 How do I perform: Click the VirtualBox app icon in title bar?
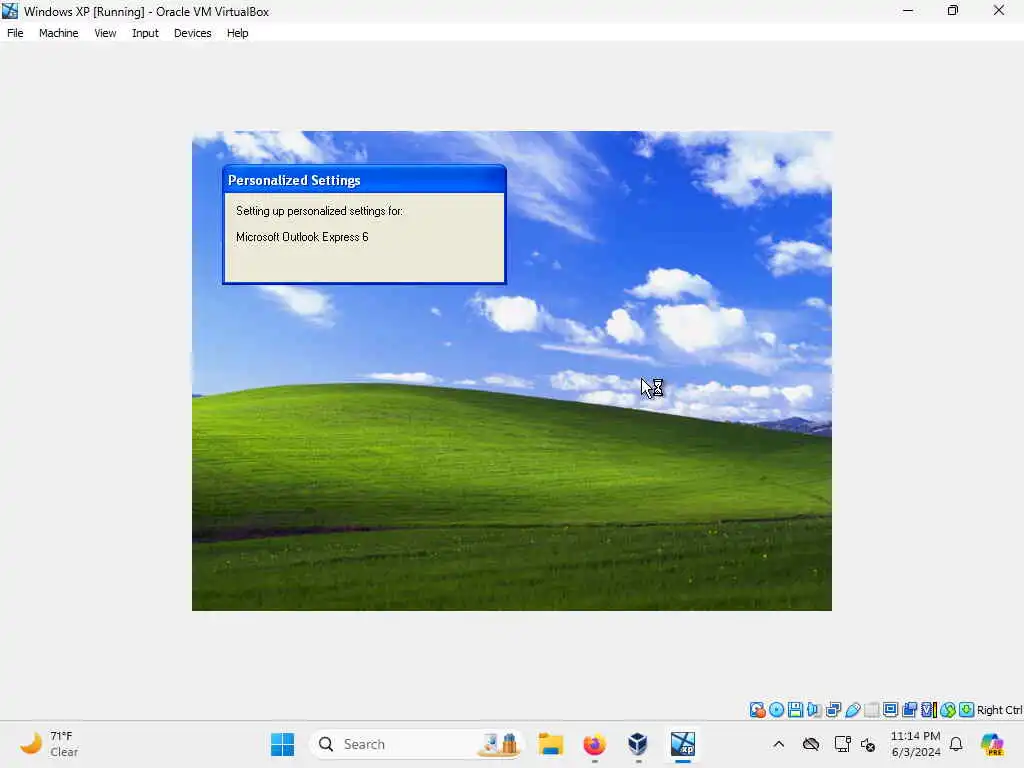click(x=10, y=11)
